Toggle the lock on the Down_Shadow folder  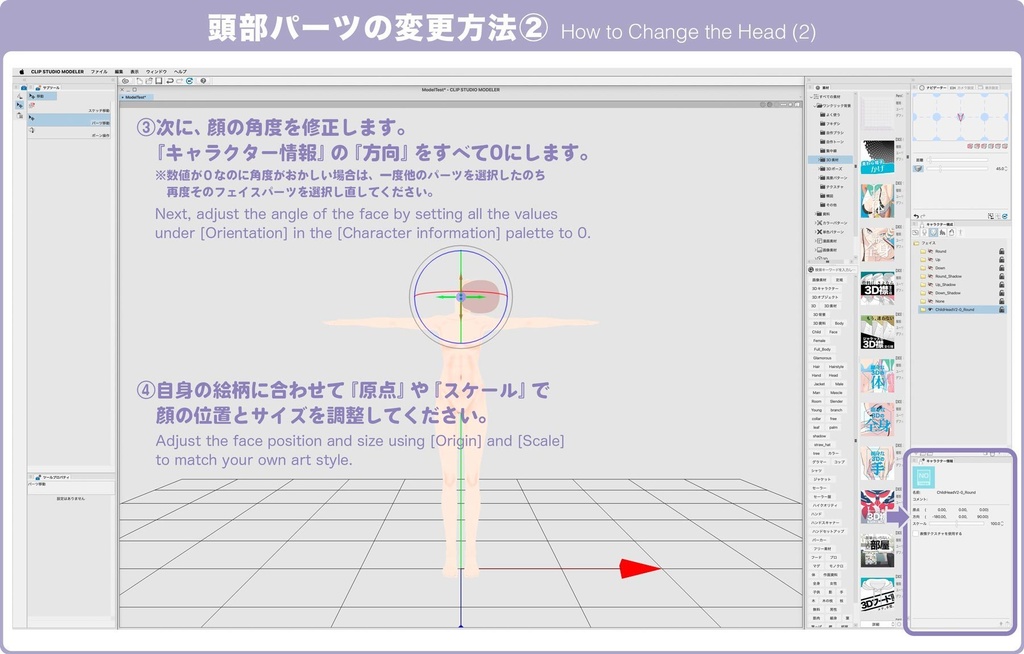pos(1000,295)
